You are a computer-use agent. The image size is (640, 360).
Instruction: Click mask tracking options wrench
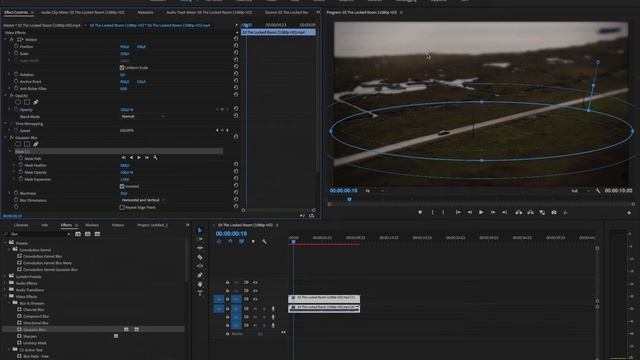coord(156,158)
